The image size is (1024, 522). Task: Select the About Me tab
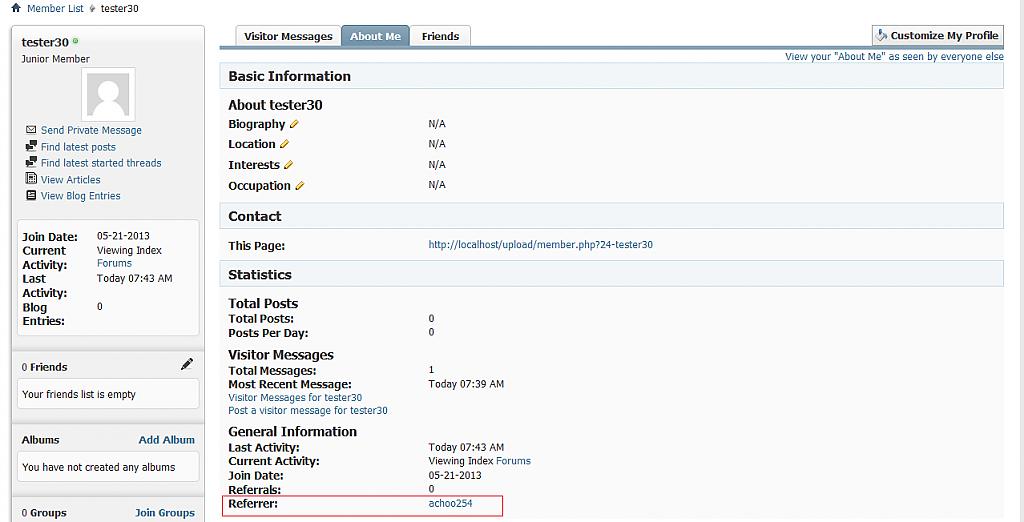375,37
